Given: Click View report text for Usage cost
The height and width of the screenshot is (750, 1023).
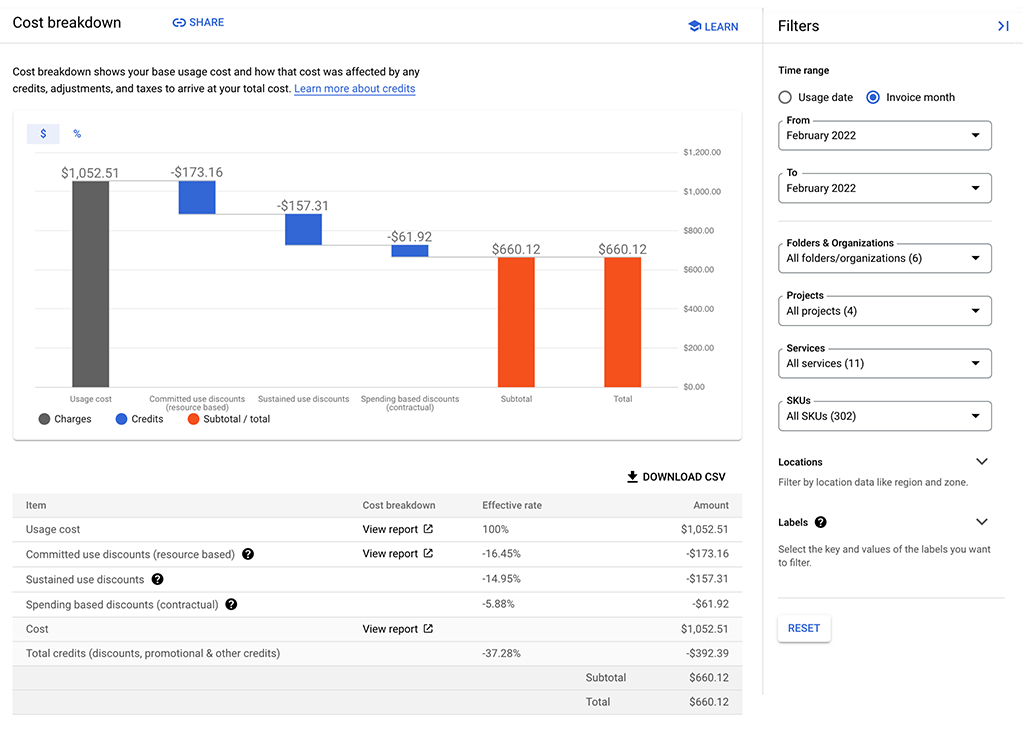Looking at the screenshot, I should (390, 529).
